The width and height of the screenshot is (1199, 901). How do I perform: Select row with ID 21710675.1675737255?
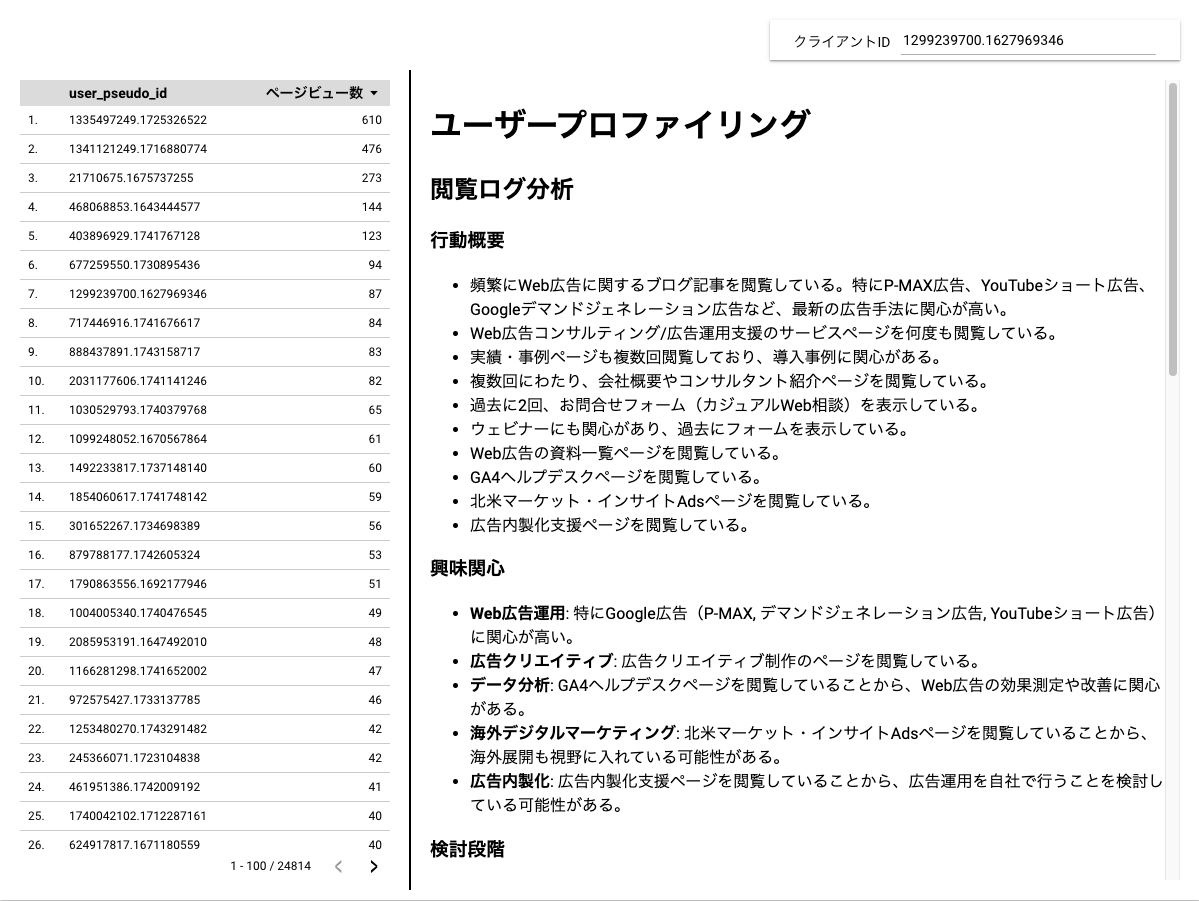click(x=131, y=178)
